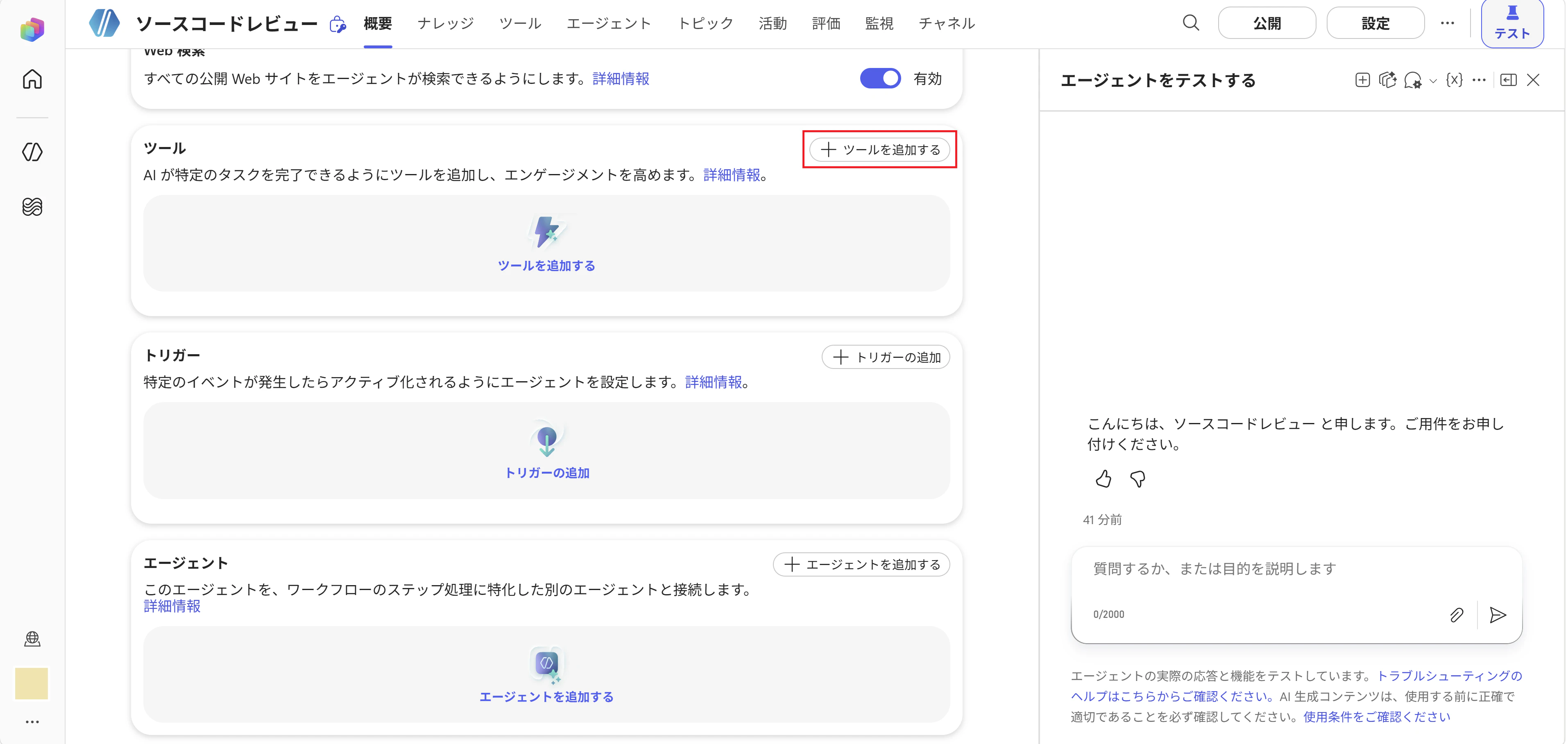Open the test pane more options ellipsis

1479,80
